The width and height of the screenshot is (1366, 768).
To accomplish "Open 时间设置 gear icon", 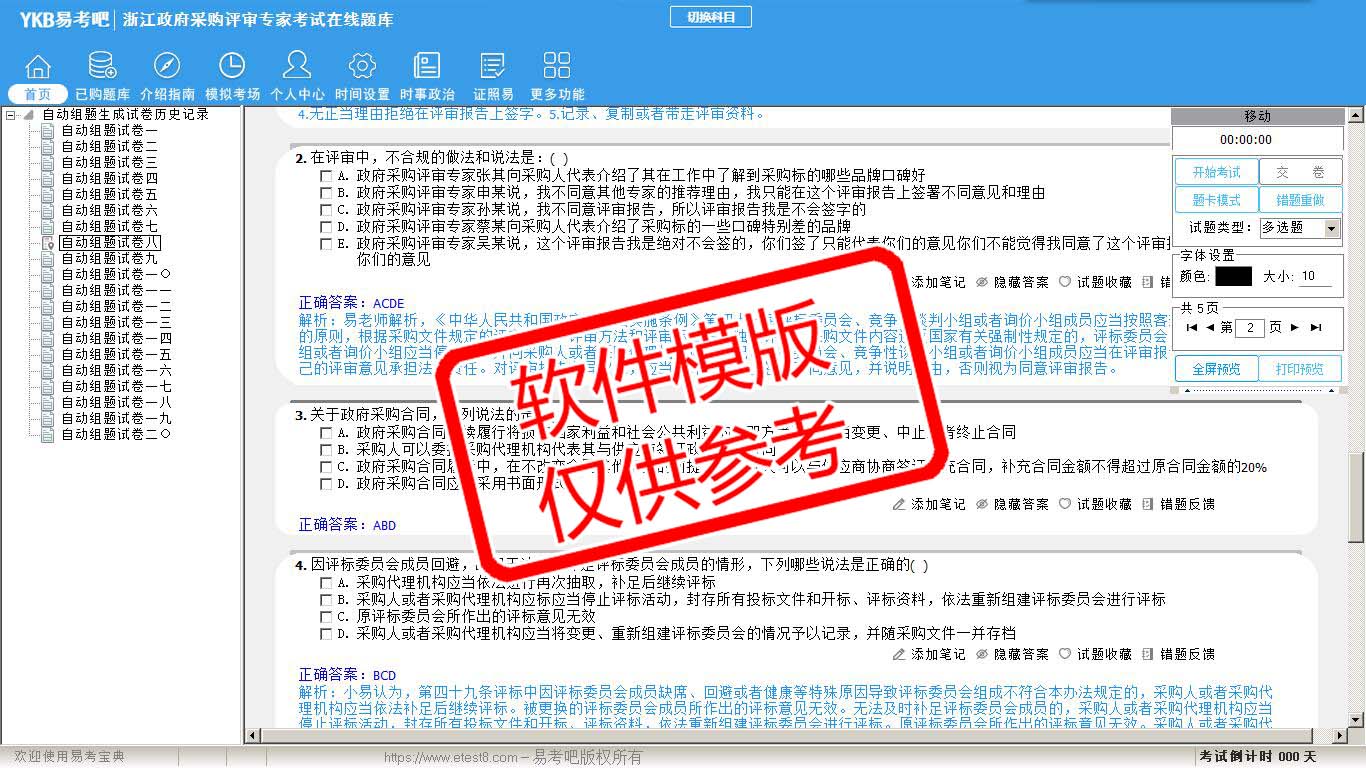I will tap(362, 67).
